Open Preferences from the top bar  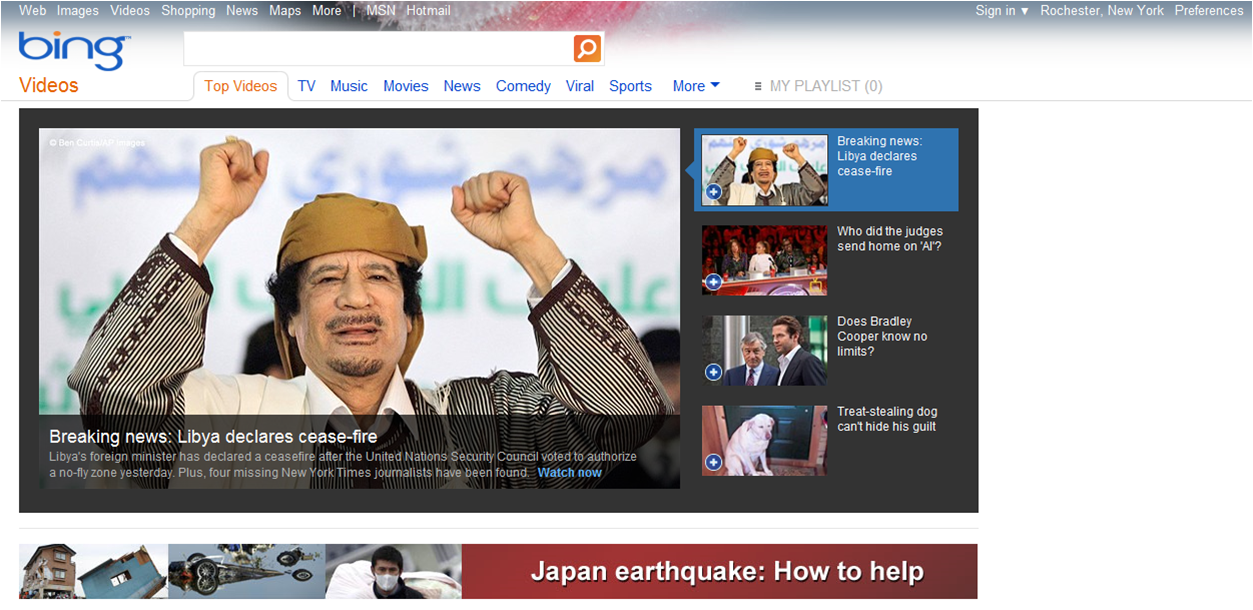[1208, 10]
